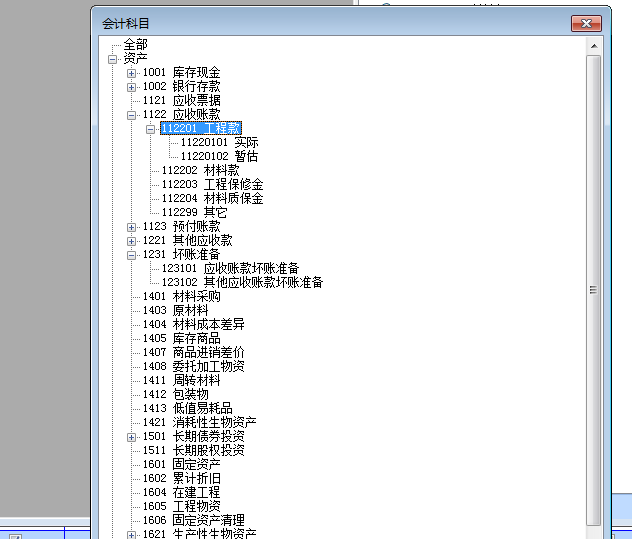Select account 1401 材料采购
The height and width of the screenshot is (539, 632).
click(x=181, y=296)
